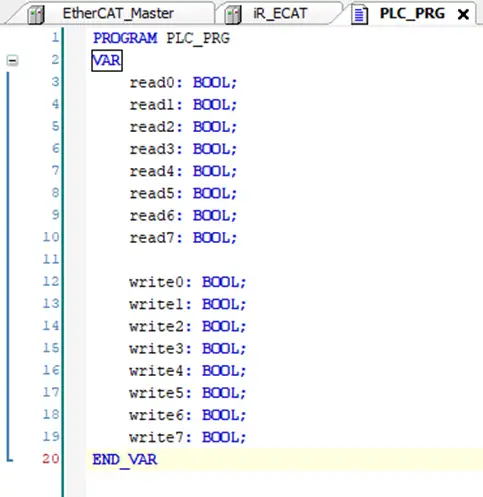Click the PLC_PRG program name on line 1

coord(198,38)
